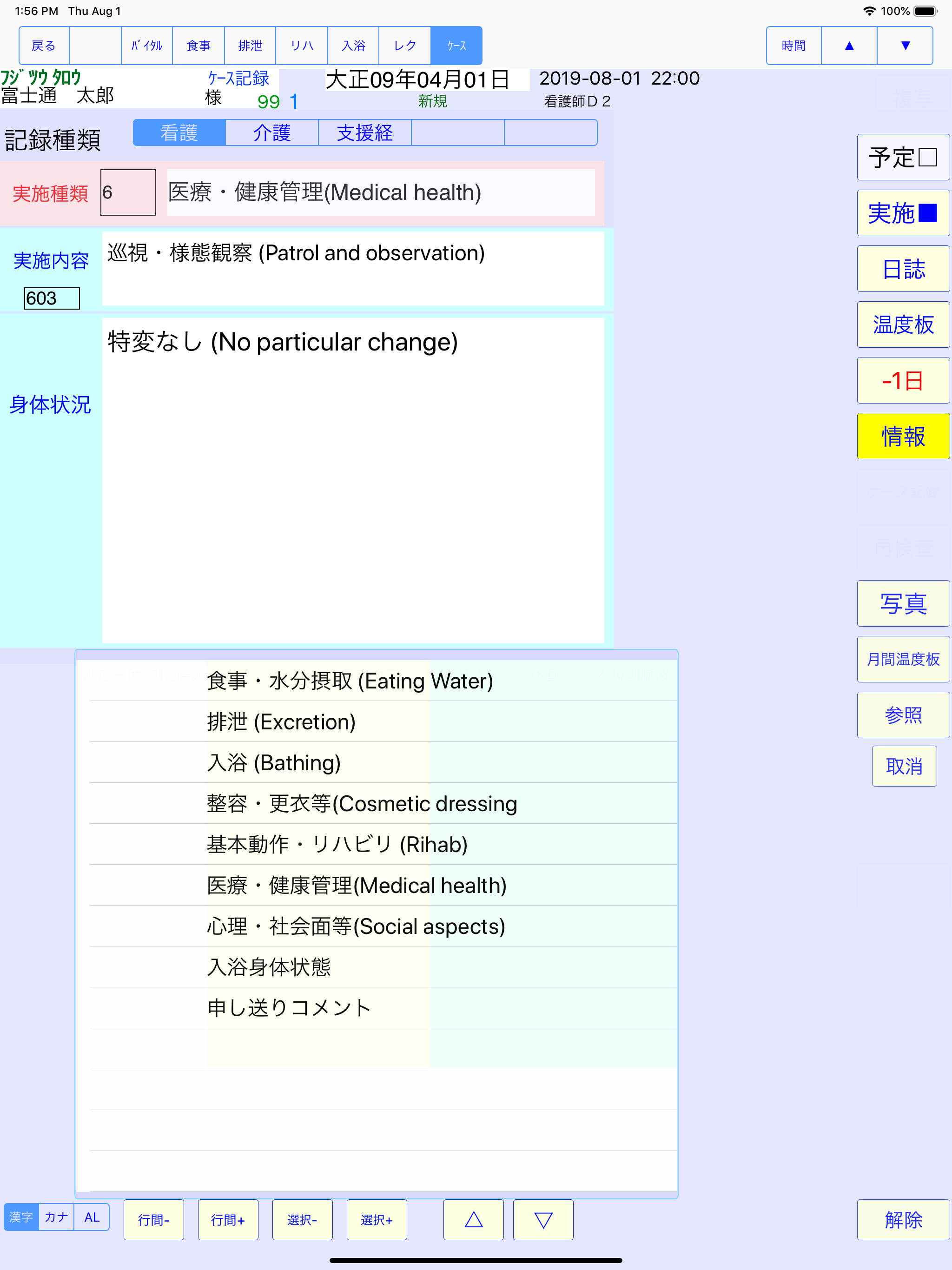Increase line spacing with 行間+
Image resolution: width=952 pixels, height=1270 pixels.
pos(228,1219)
